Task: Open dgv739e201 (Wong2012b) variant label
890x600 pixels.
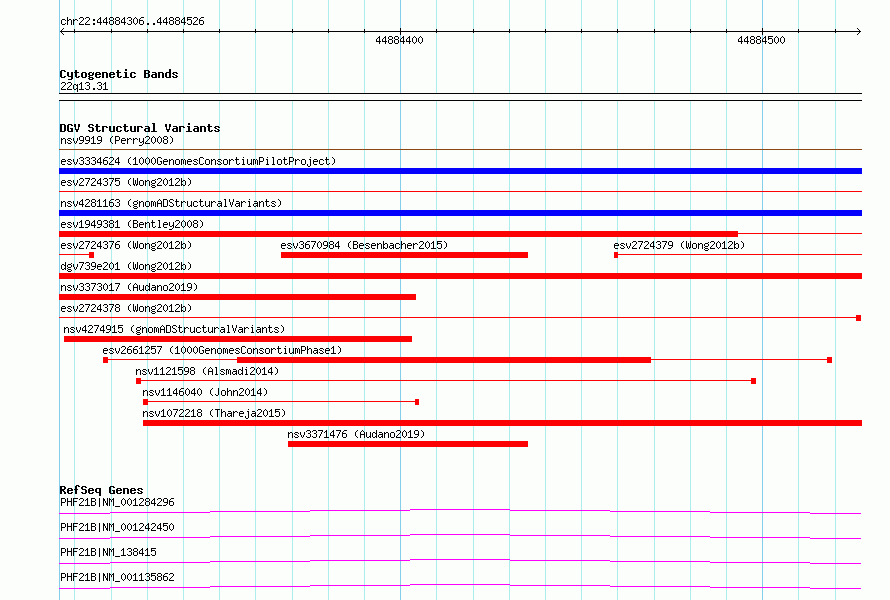Action: click(126, 266)
